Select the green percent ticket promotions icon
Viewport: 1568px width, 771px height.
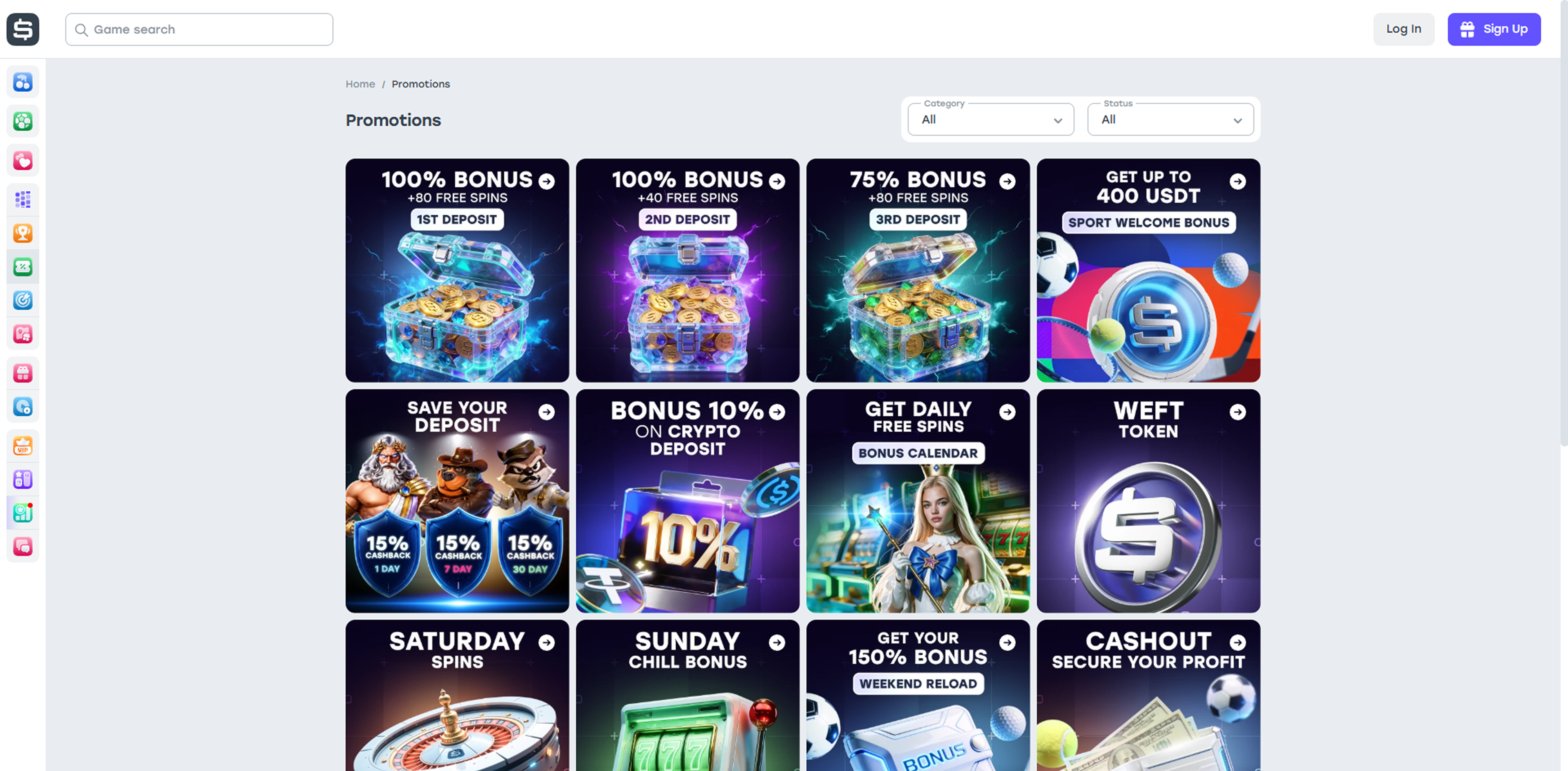(x=22, y=267)
